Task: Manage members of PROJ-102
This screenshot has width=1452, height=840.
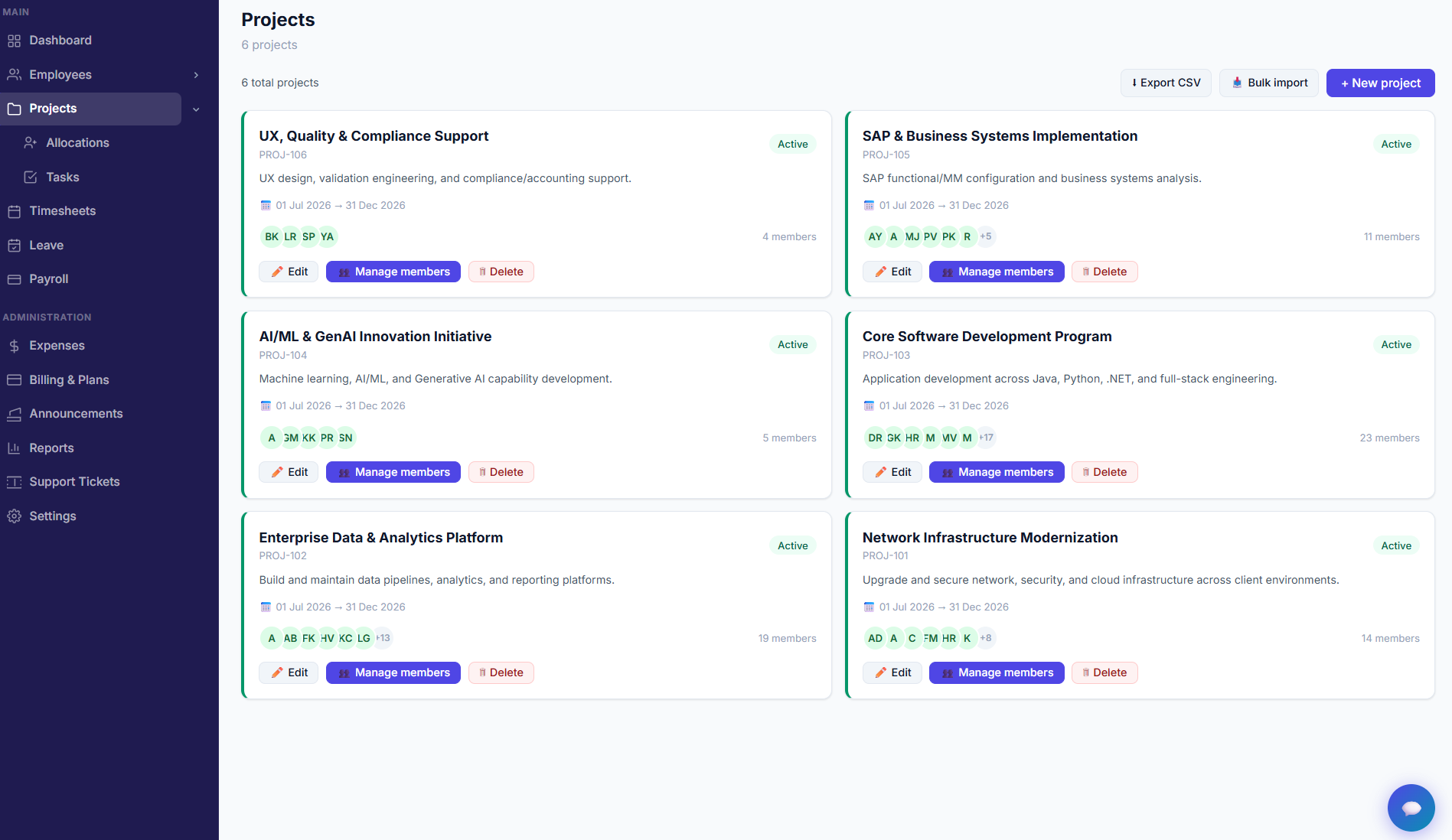Action: tap(393, 672)
